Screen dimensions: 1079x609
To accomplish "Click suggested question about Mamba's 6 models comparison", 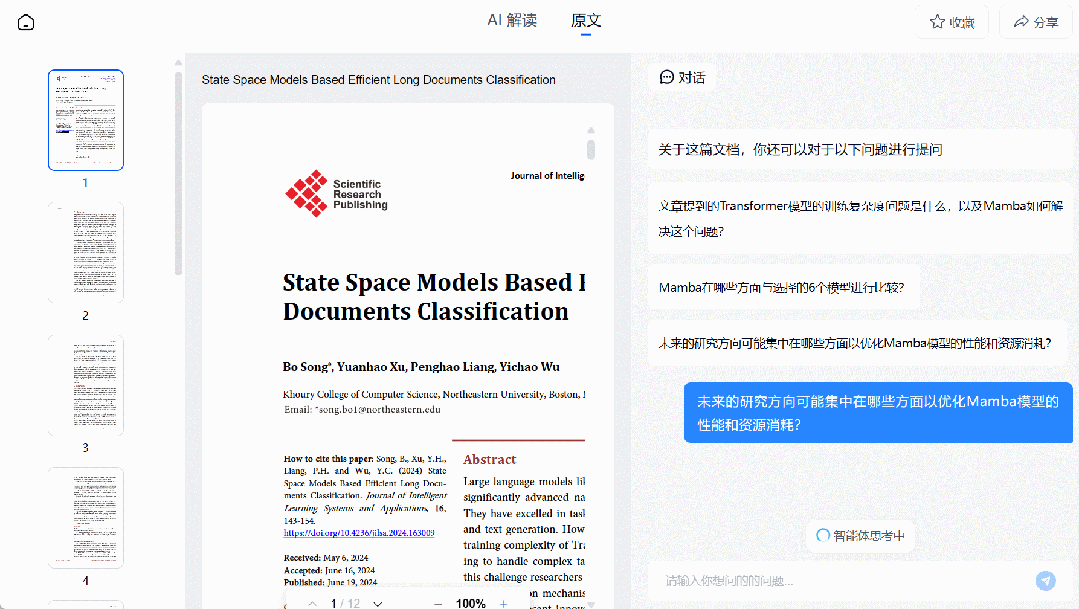I will (x=781, y=288).
